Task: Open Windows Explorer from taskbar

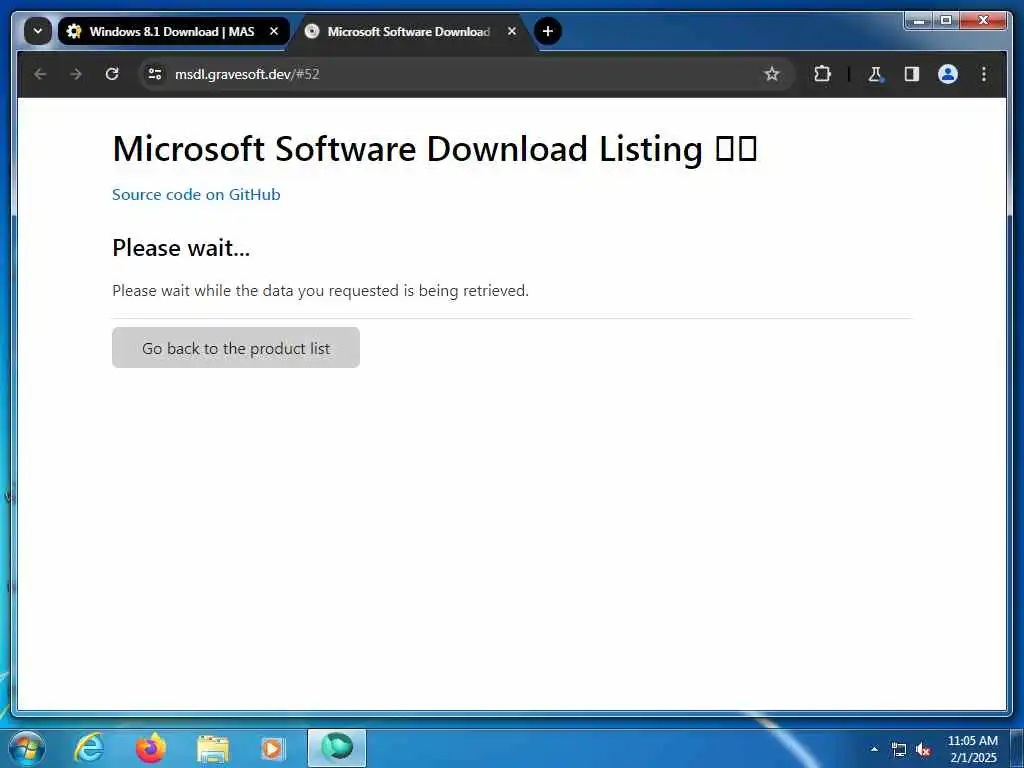Action: (x=213, y=748)
